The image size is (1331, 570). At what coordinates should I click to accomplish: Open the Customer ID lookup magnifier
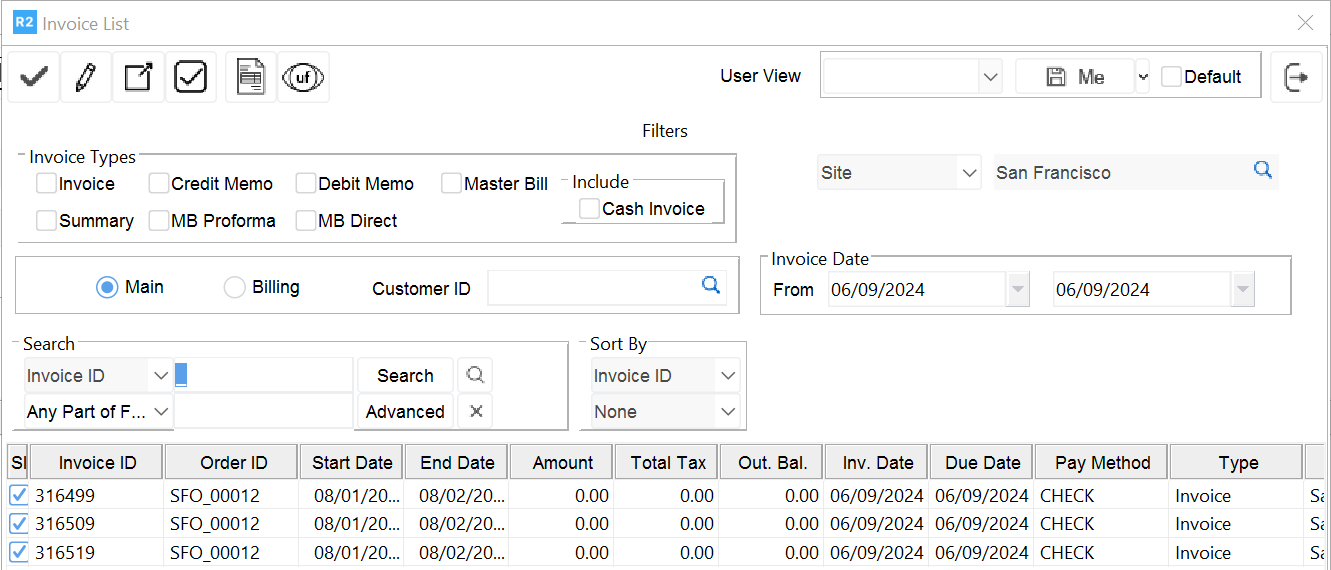(x=710, y=286)
